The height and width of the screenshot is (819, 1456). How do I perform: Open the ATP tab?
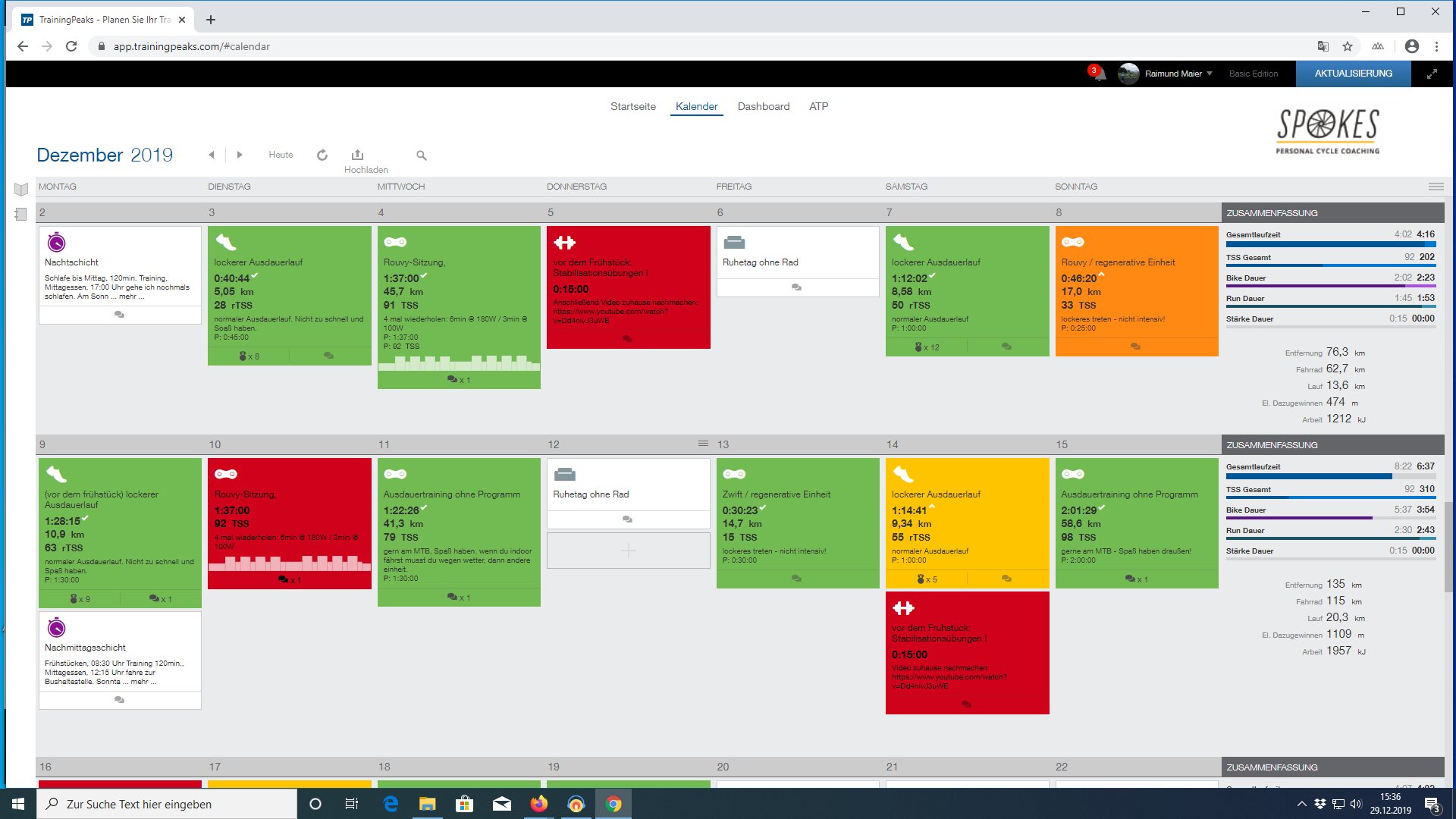click(x=818, y=106)
